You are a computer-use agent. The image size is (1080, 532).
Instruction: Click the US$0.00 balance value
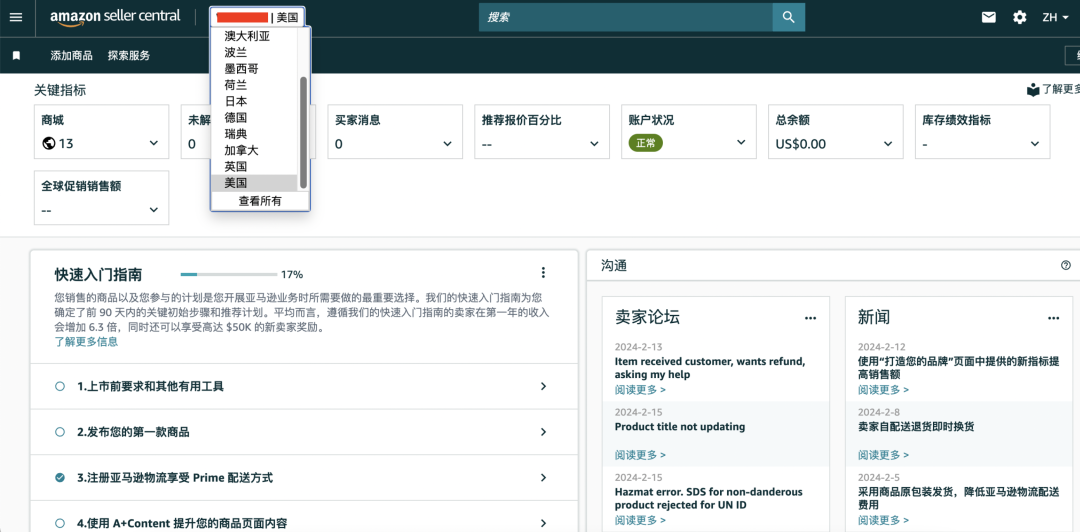[x=801, y=144]
